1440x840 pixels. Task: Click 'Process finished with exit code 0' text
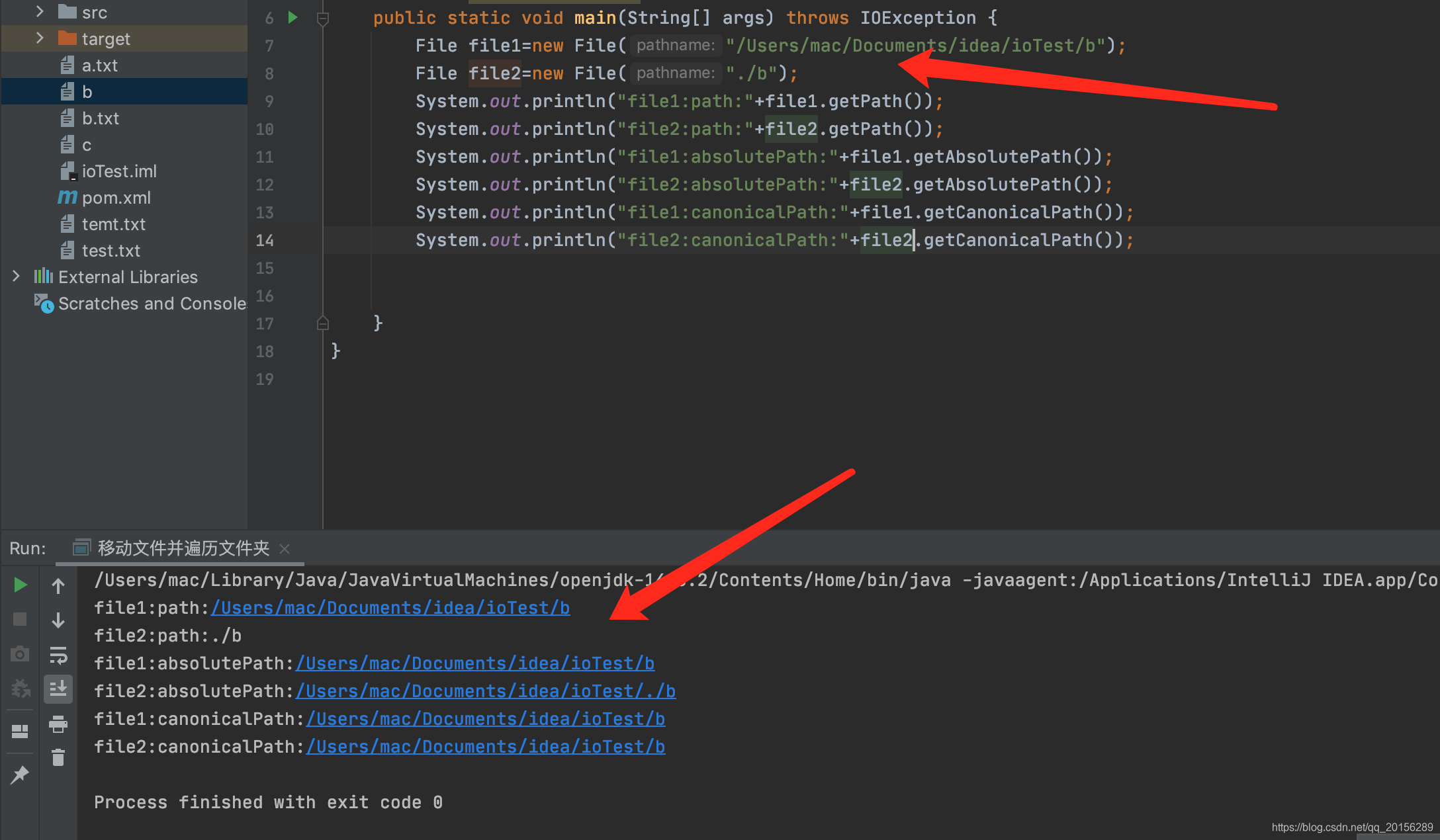pos(268,802)
